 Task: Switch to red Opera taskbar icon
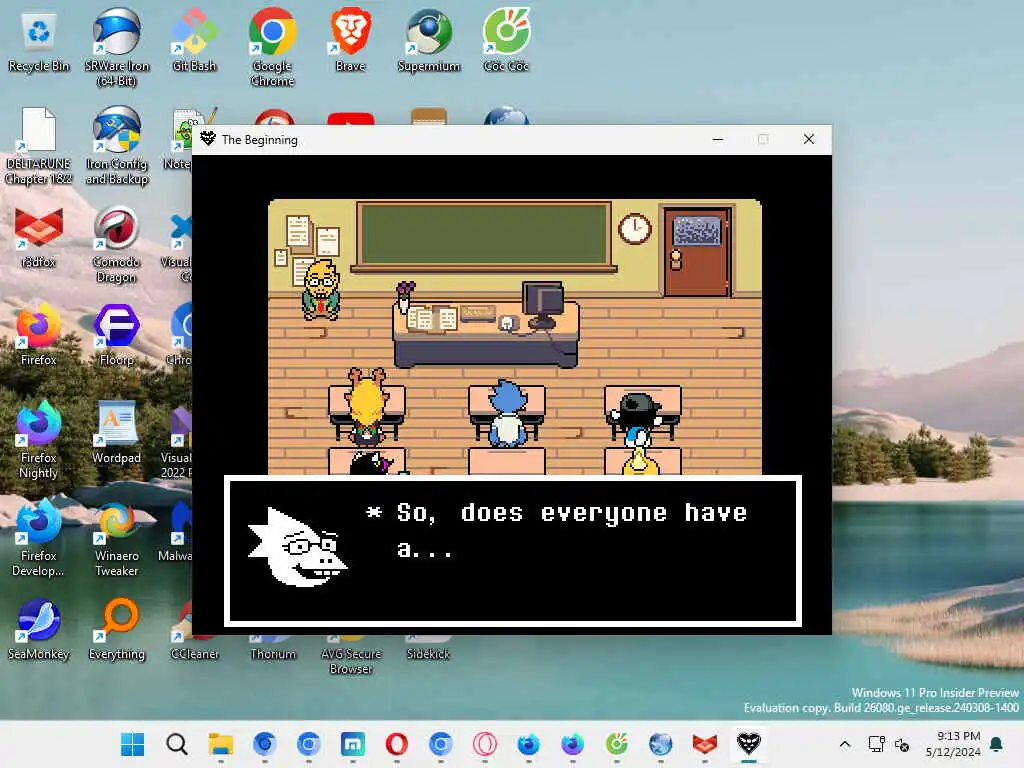click(396, 744)
